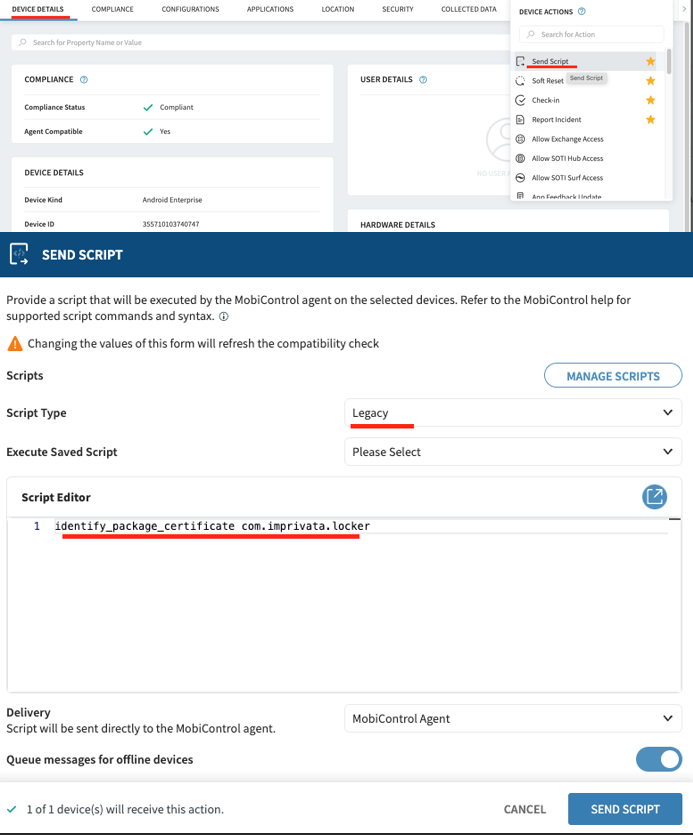Click the User Details help icon
Screen dimensions: 693x835
423,79
